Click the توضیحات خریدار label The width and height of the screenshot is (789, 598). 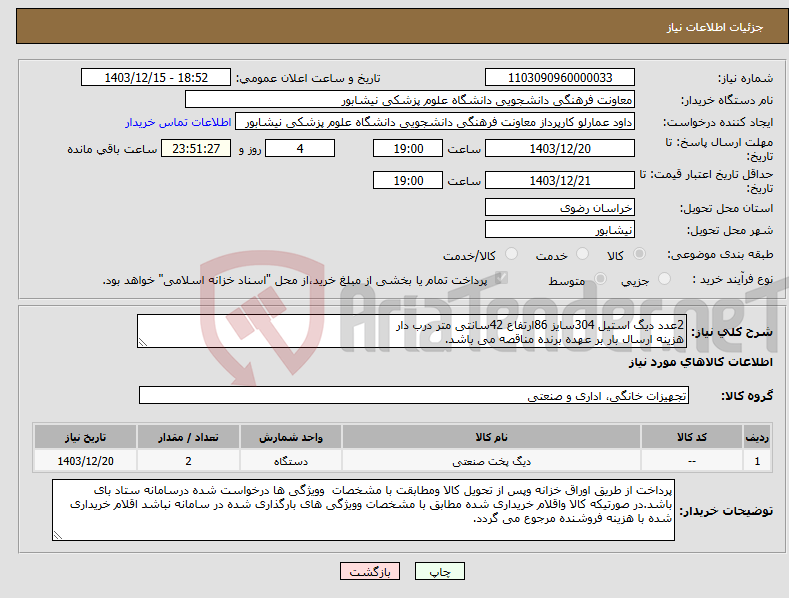tap(727, 511)
